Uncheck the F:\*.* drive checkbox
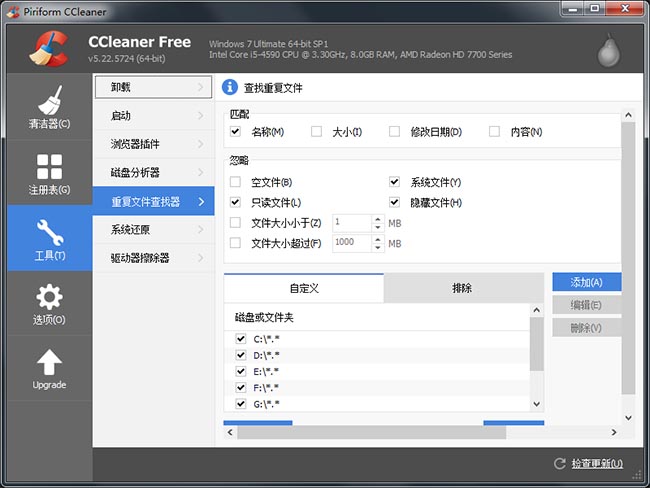Screen dimensions: 650x488 pyautogui.click(x=240, y=387)
